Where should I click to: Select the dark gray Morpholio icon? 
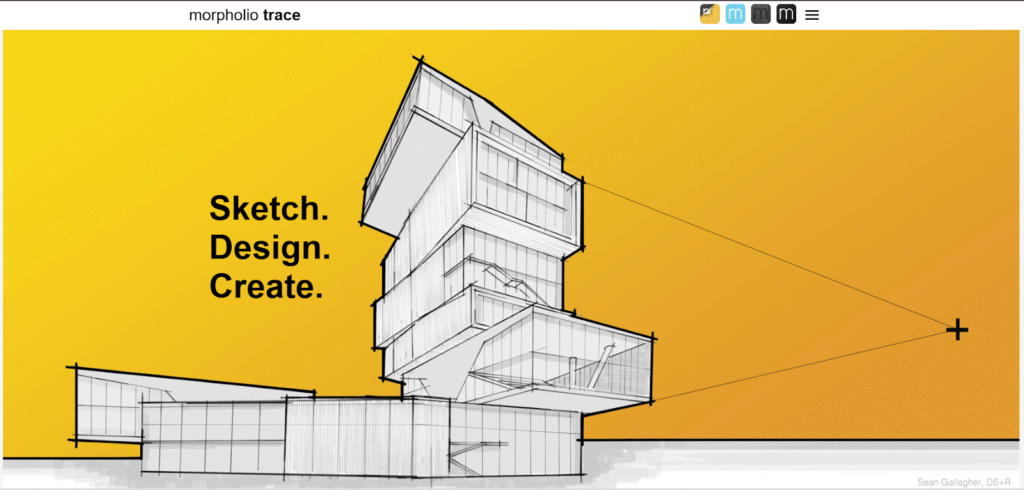pos(761,14)
